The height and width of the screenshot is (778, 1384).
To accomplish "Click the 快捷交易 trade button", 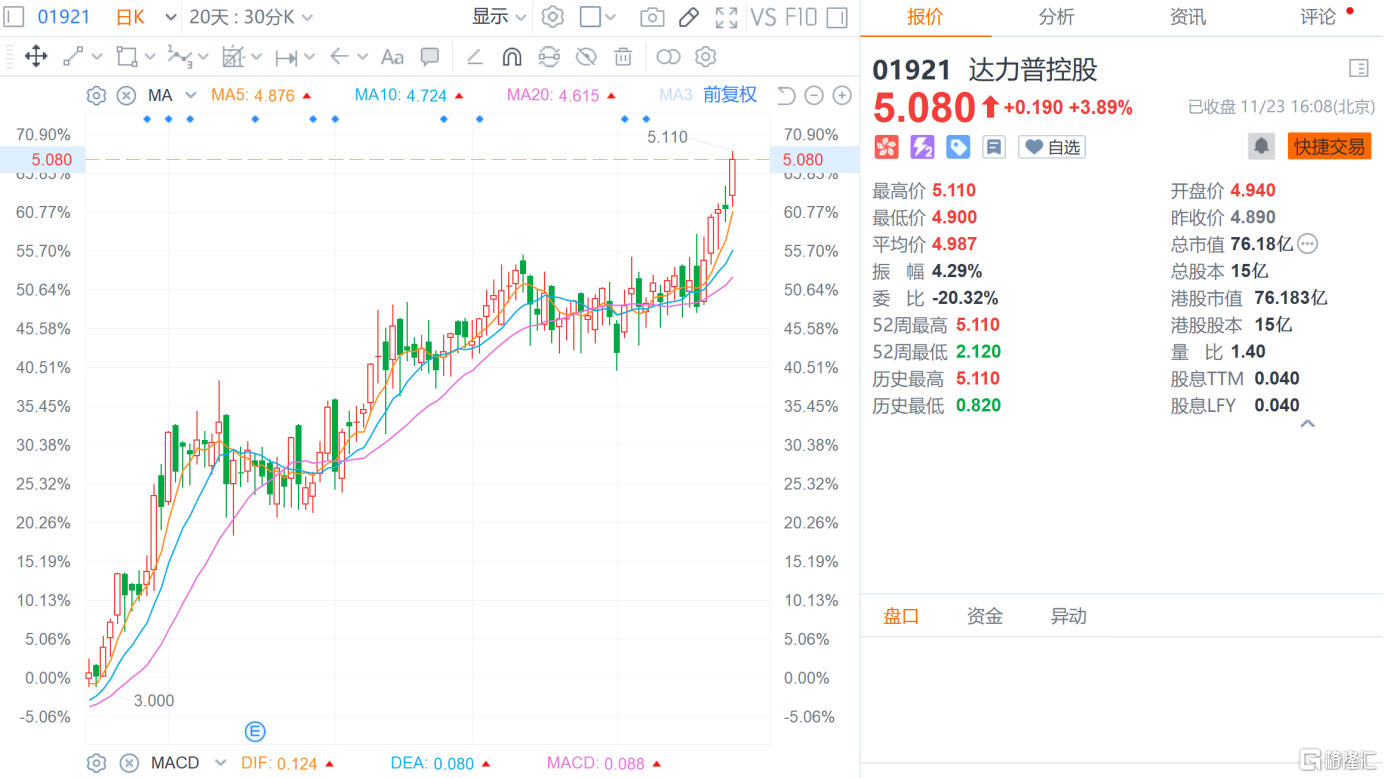I will click(x=1329, y=145).
